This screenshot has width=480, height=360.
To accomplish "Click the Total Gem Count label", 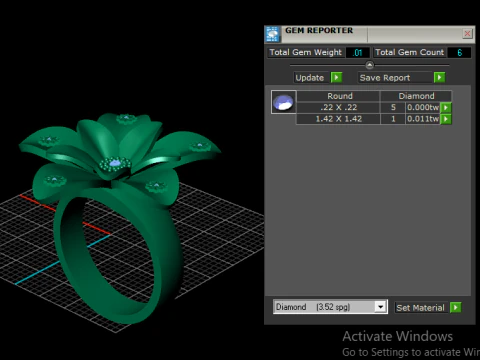I will (409, 52).
